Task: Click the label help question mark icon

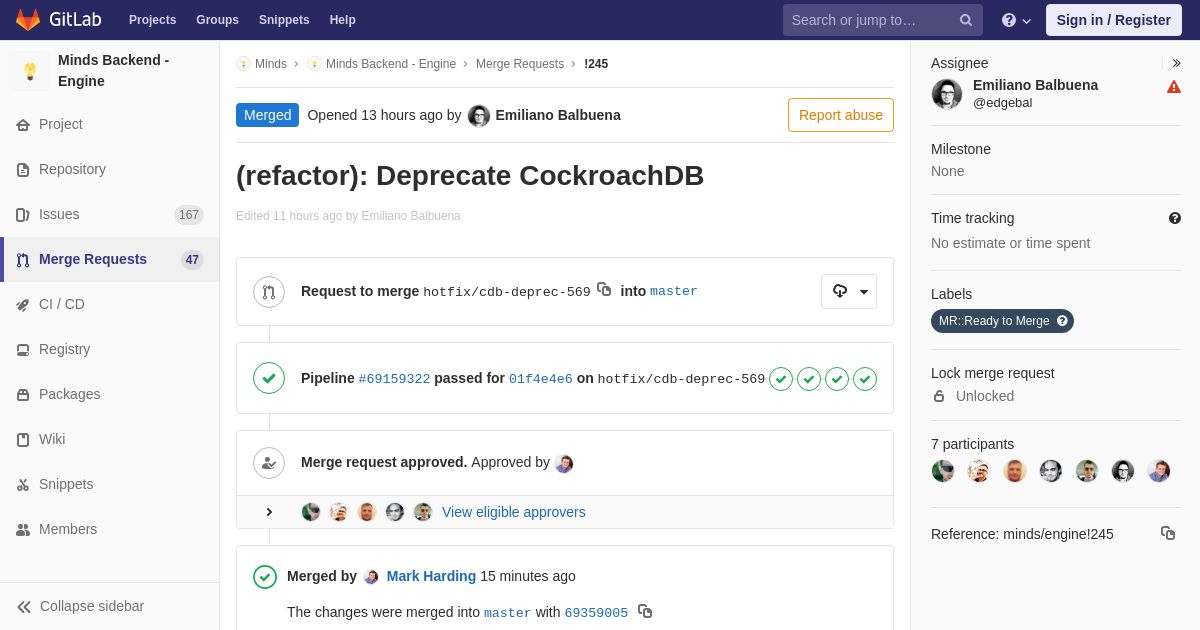Action: 1063,321
